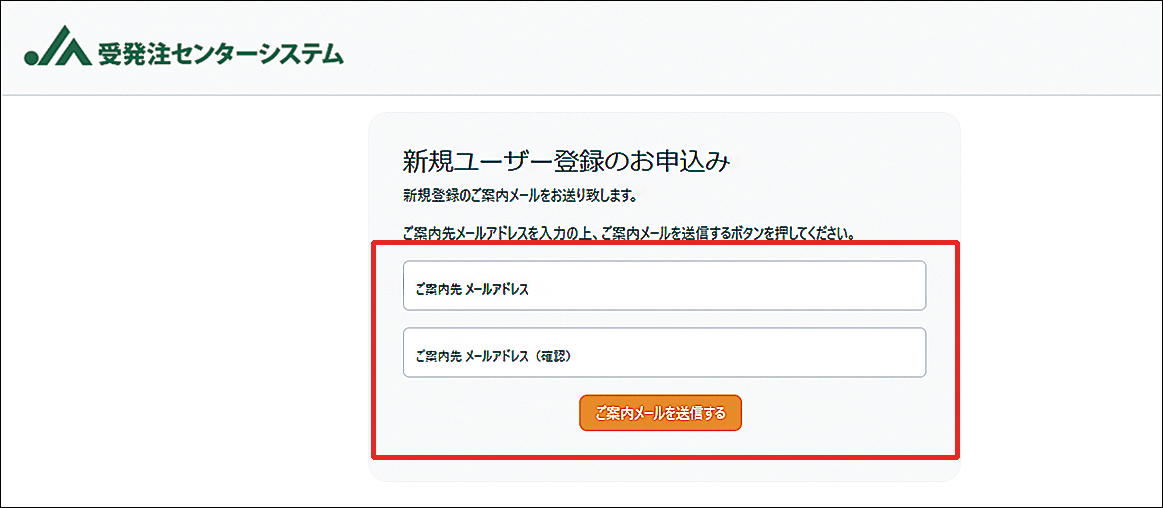Click the right end of the email address field
The image size is (1163, 508).
[x=905, y=286]
